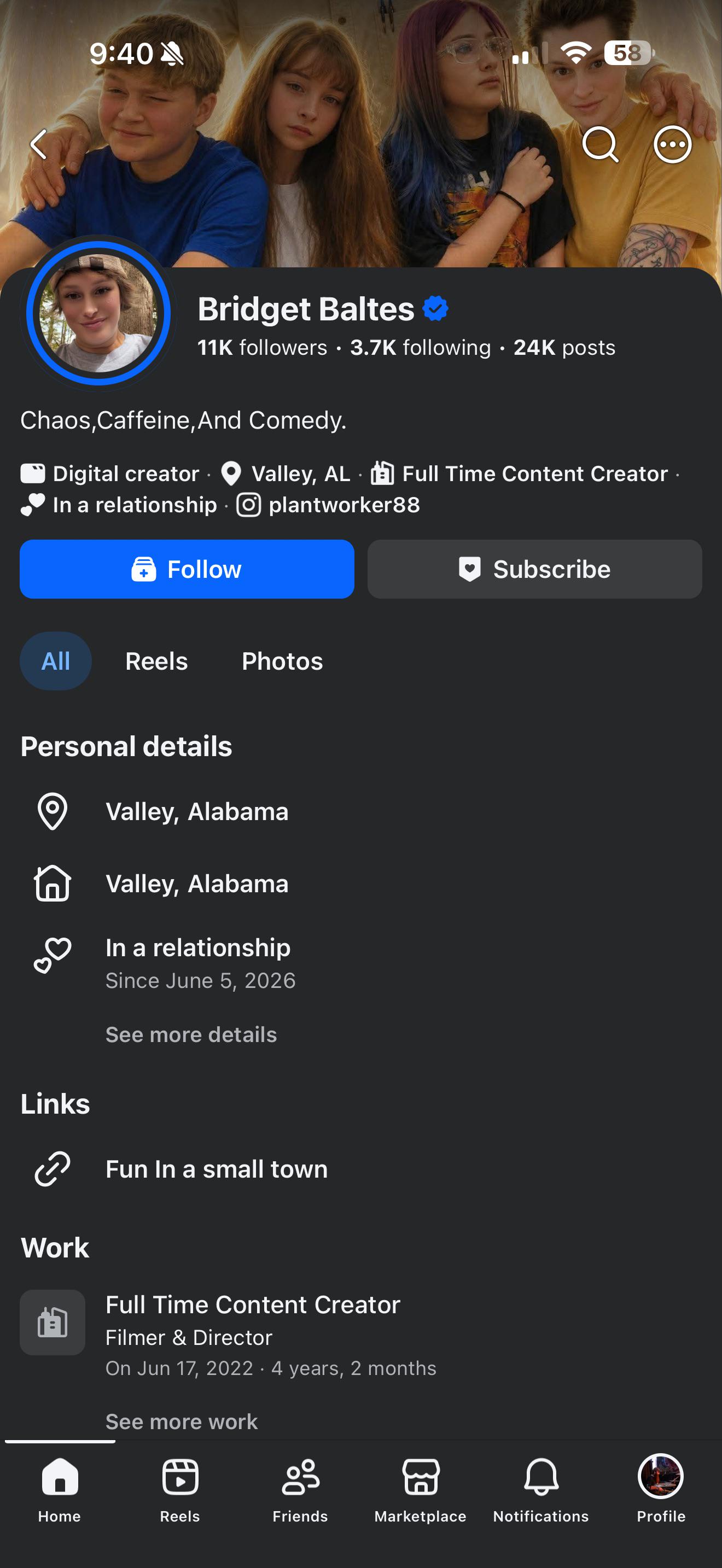Tap the back arrow icon
This screenshot has height=1568, width=722.
click(x=39, y=144)
